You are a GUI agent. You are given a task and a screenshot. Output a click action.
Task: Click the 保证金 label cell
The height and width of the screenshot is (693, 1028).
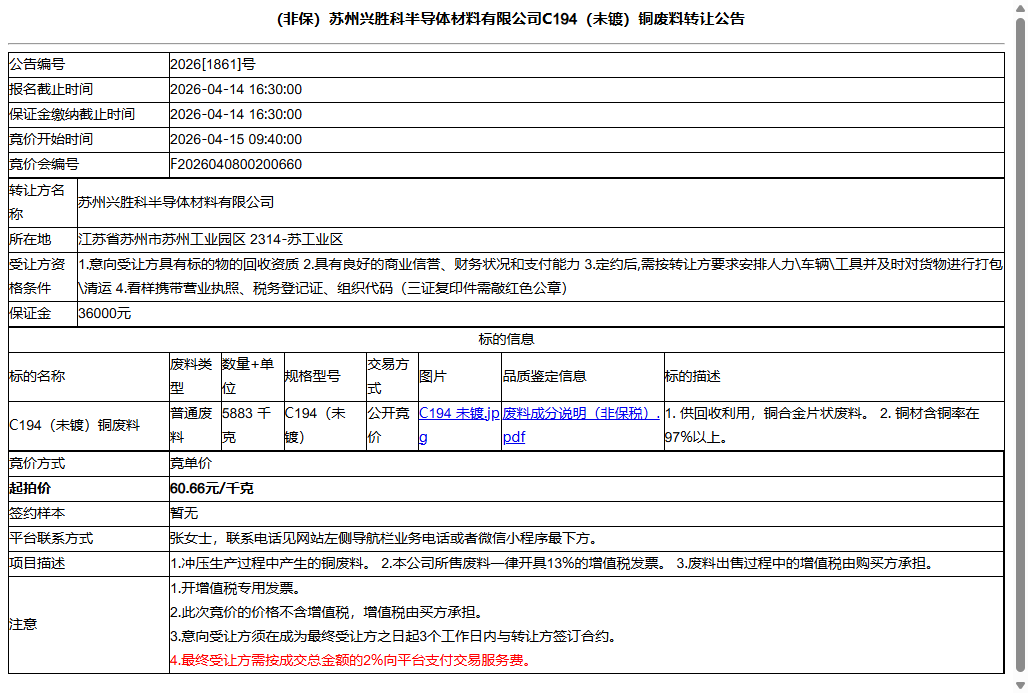[43, 313]
